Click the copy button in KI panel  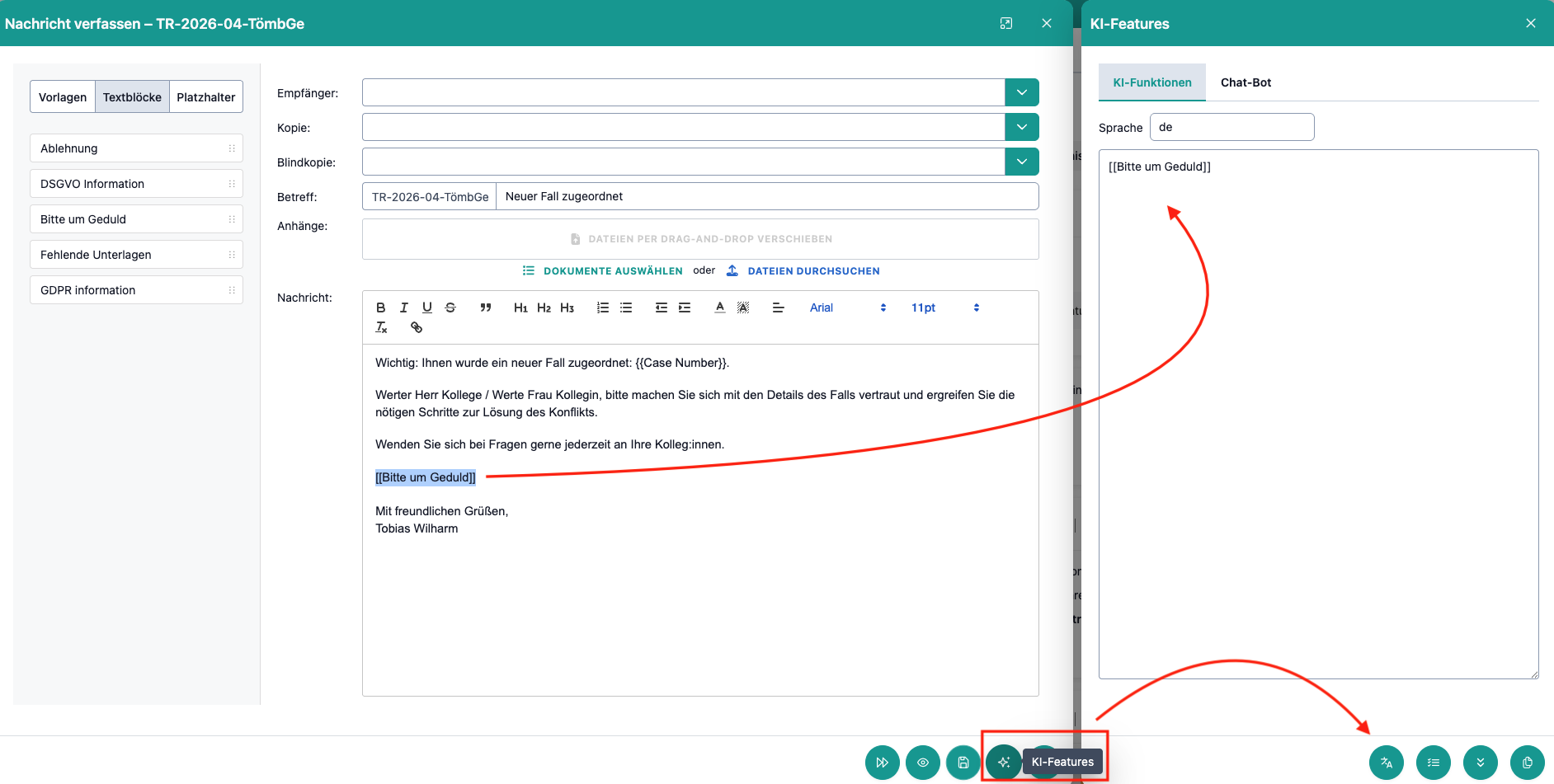[1528, 763]
